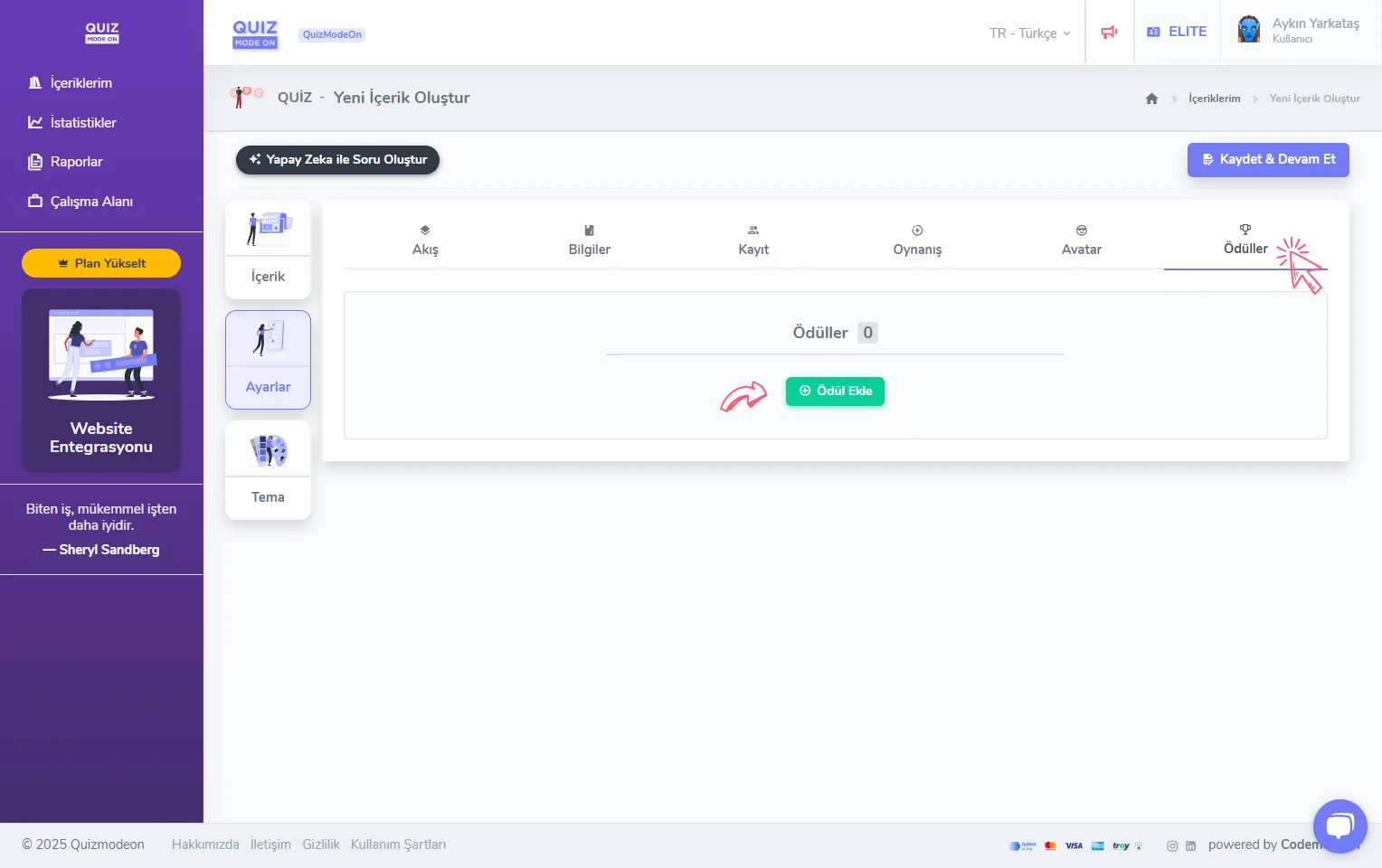Viewport: 1382px width, 868px height.
Task: Click the megaphone announcements icon
Action: 1109,33
